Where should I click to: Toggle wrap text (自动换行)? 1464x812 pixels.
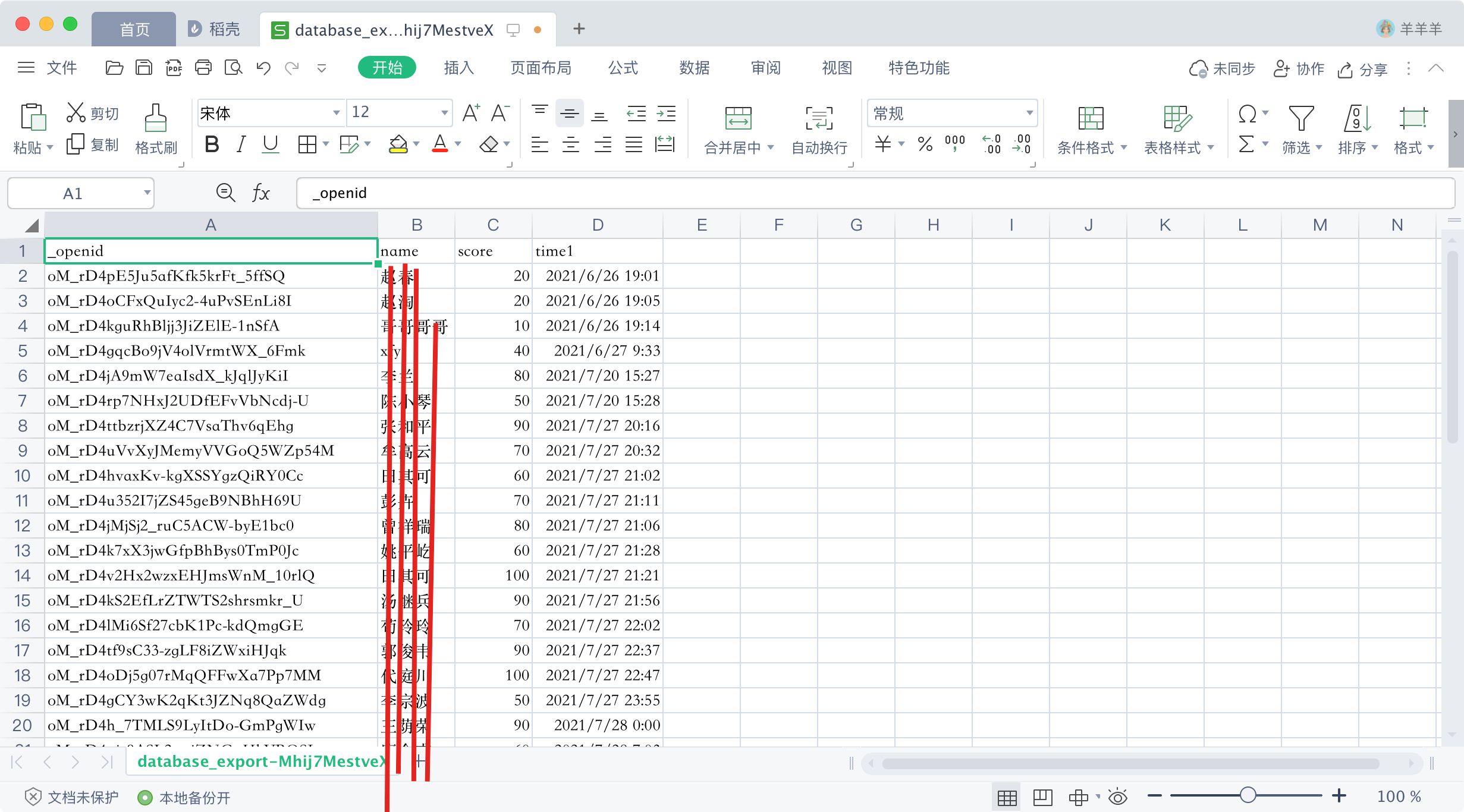818,127
